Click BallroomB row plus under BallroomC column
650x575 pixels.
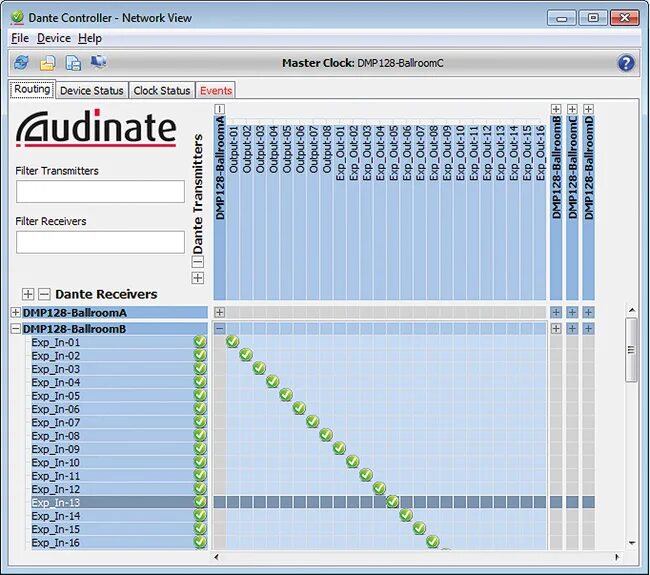pyautogui.click(x=572, y=329)
